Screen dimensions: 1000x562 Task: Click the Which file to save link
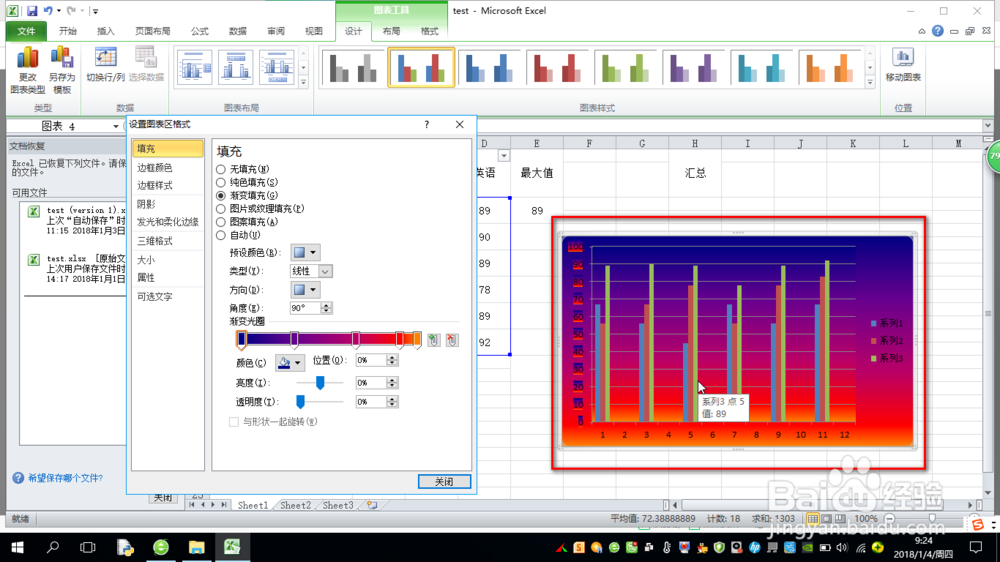click(x=65, y=478)
